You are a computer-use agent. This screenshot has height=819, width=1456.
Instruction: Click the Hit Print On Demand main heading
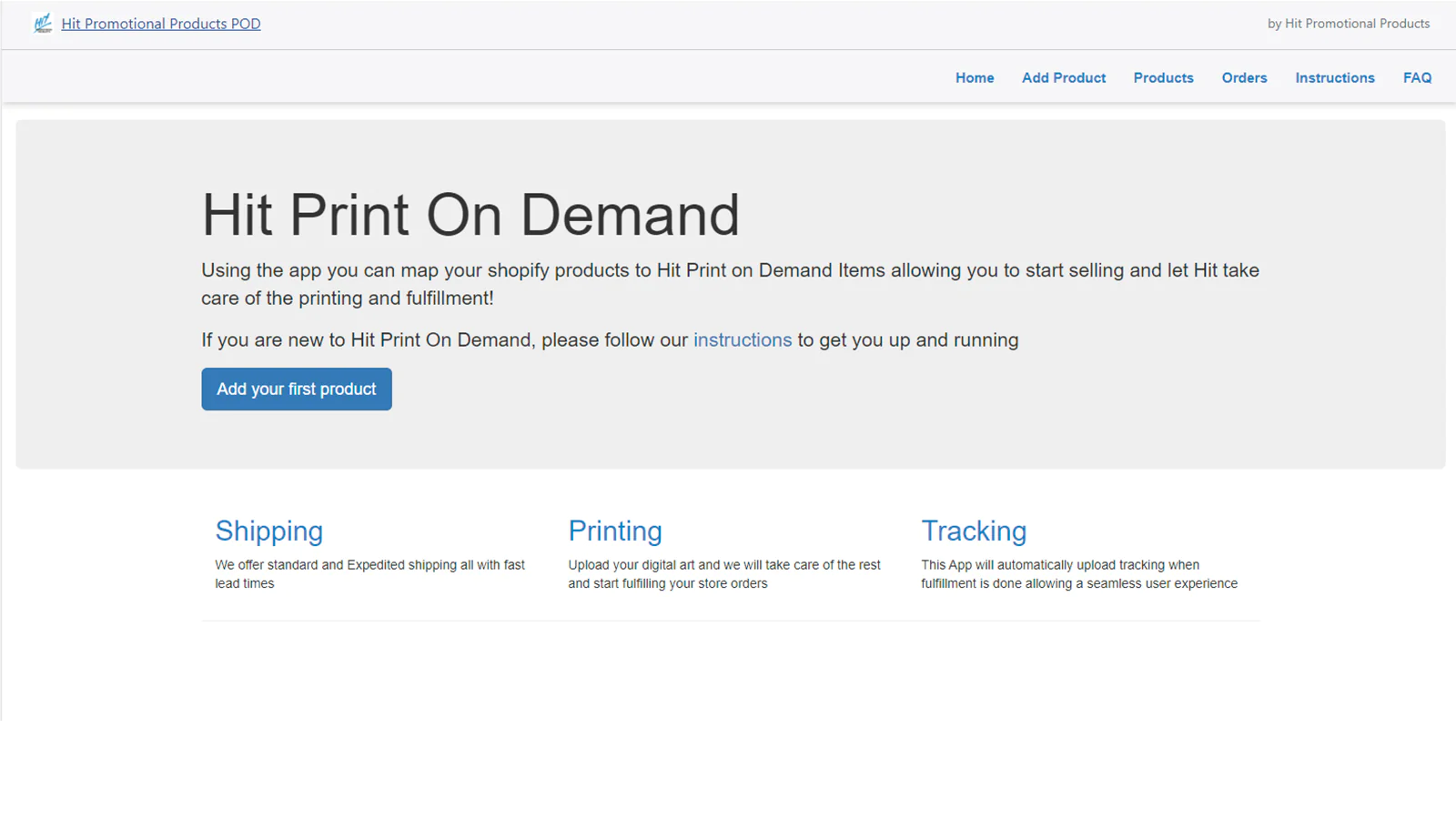pos(470,216)
